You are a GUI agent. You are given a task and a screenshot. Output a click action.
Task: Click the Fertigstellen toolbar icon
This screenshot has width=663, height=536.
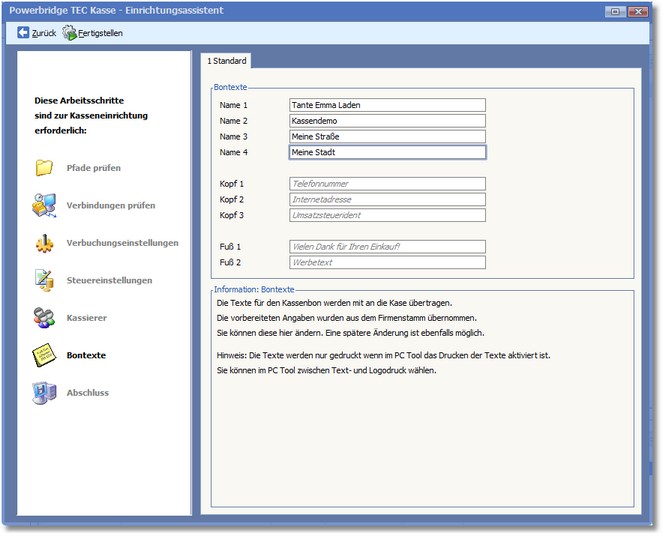(70, 32)
